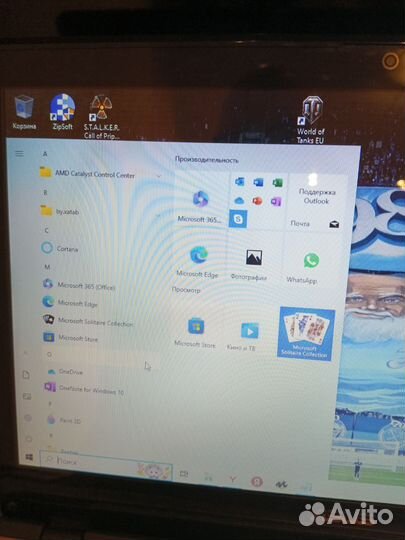405x540 pixels.
Task: Open Microsoft Edge tile in Start
Action: pyautogui.click(x=198, y=262)
